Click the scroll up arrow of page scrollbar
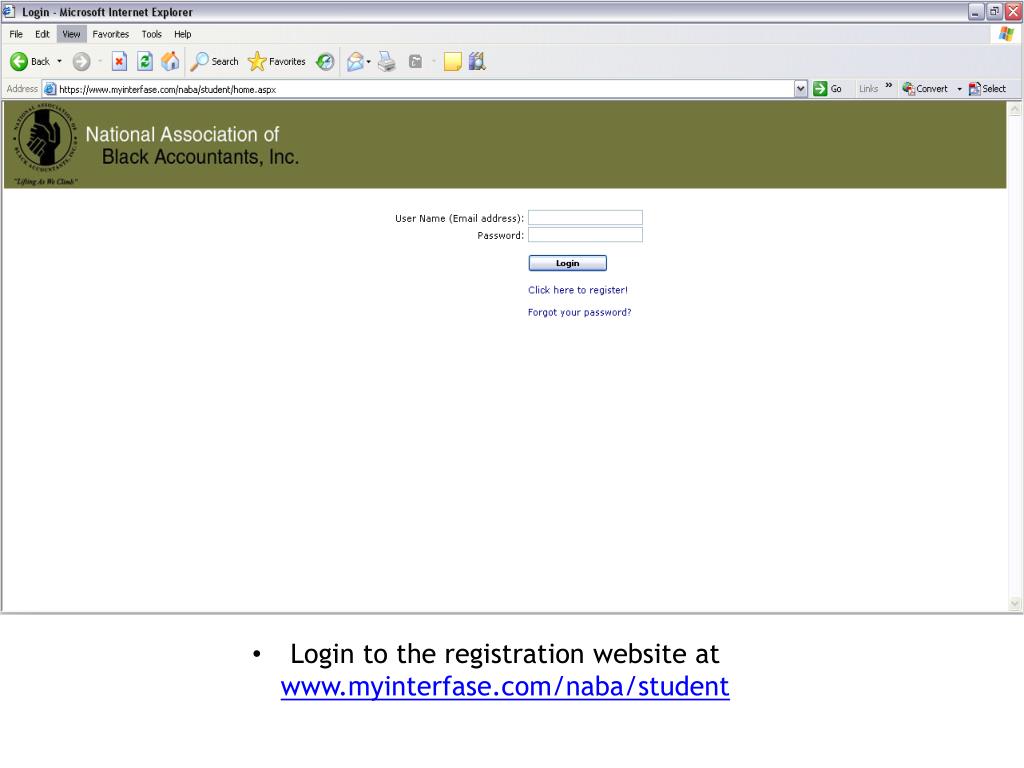 1015,110
